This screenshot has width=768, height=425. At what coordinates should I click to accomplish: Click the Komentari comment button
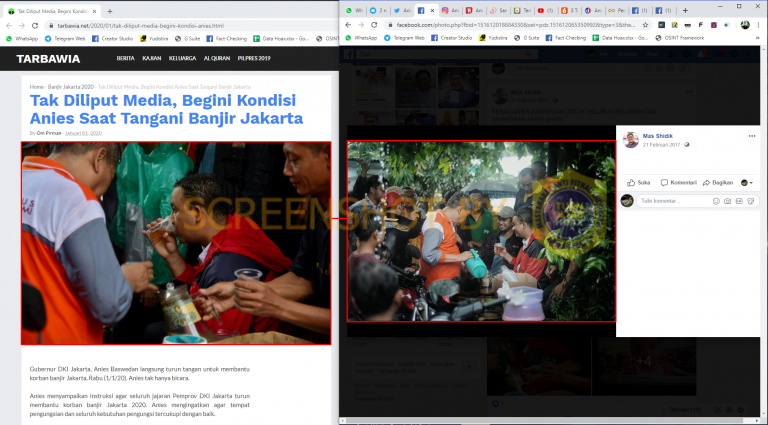pyautogui.click(x=678, y=183)
